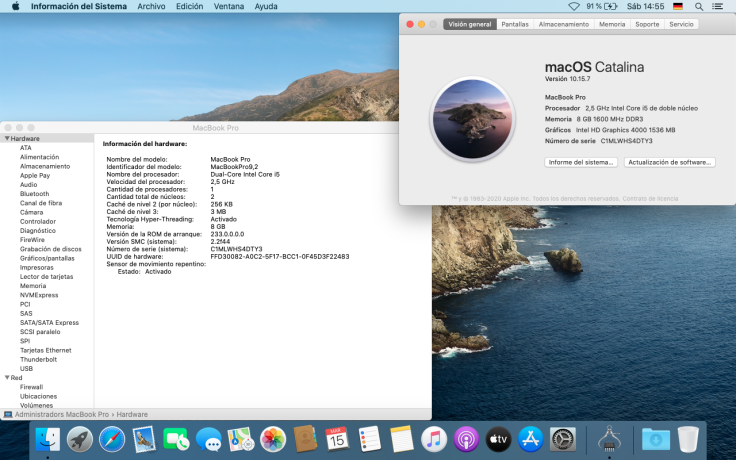Open Messages app in Dock
This screenshot has height=460, width=736.
pos(208,439)
